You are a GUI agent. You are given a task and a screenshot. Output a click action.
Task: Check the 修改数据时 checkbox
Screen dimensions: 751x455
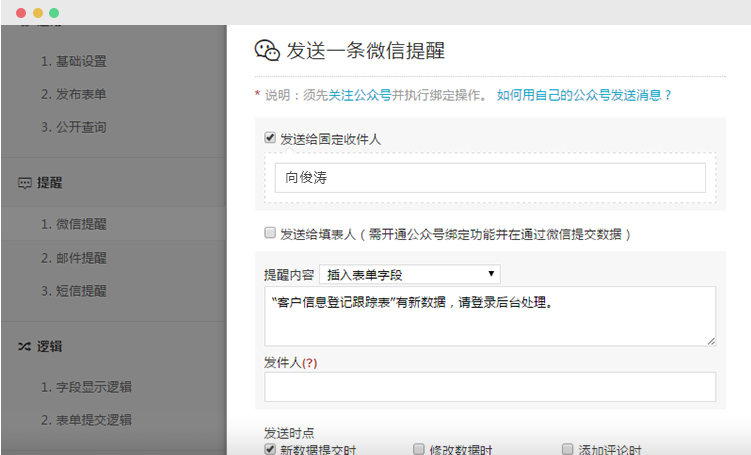pyautogui.click(x=419, y=450)
